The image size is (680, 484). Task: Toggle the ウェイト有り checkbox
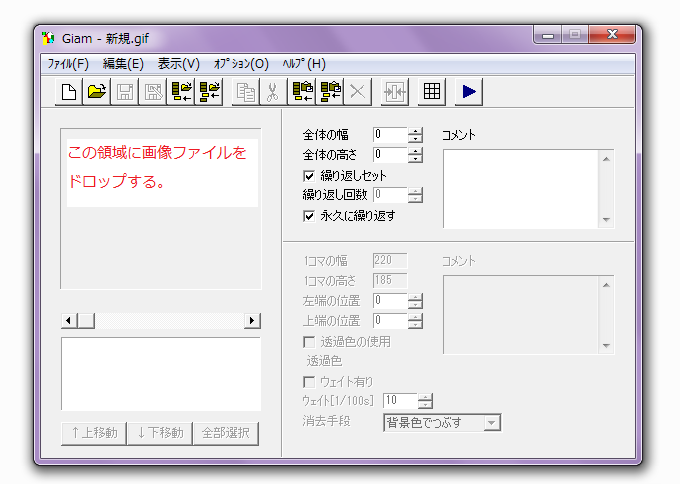click(309, 382)
